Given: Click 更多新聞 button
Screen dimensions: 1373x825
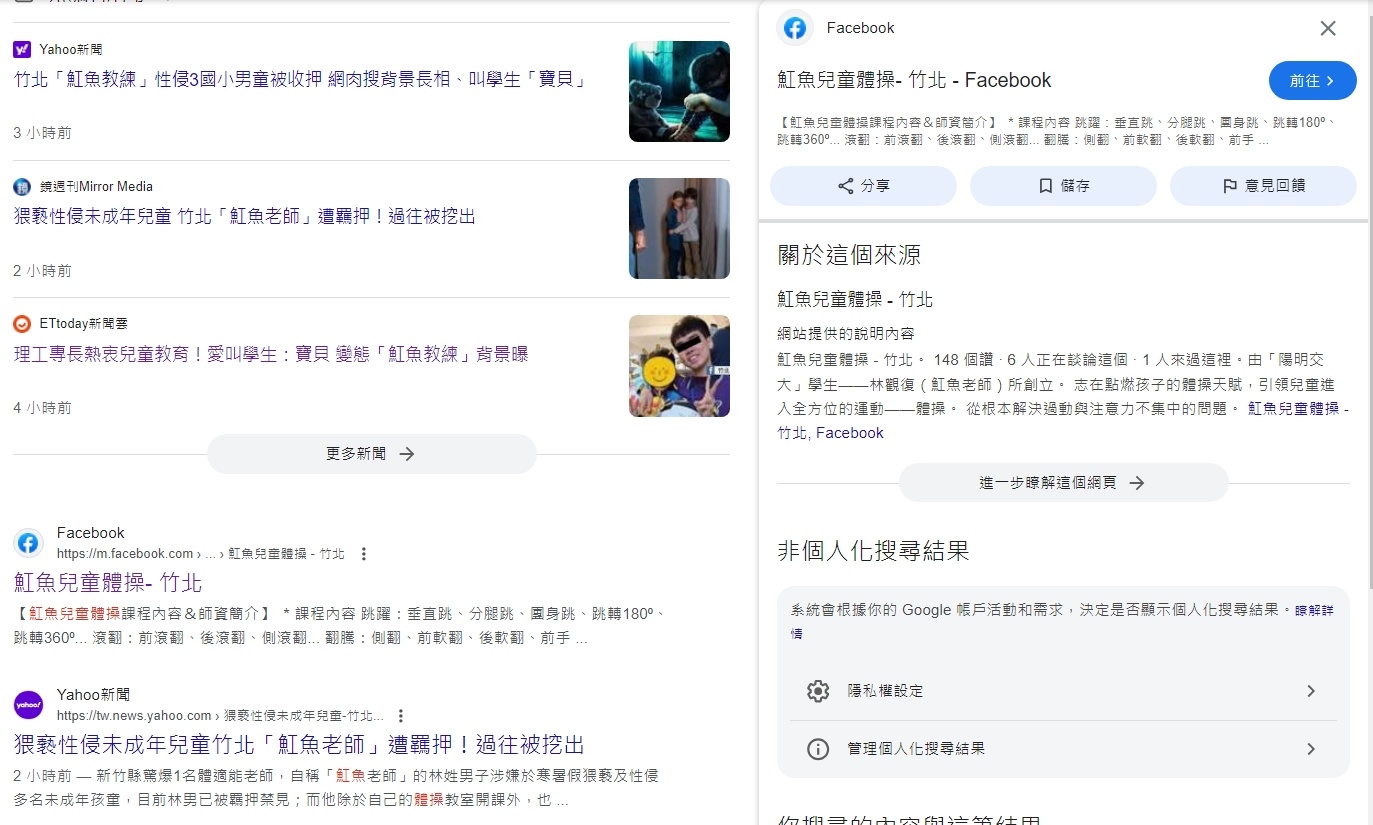Looking at the screenshot, I should point(372,454).
